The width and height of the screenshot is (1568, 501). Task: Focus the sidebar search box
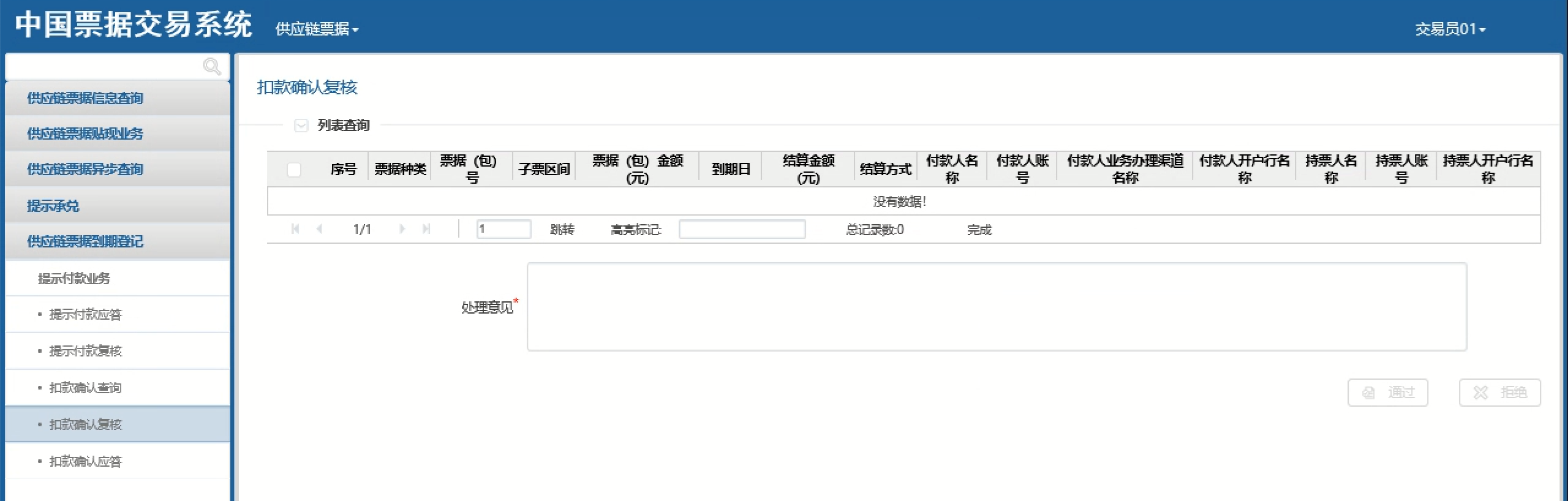tap(118, 67)
